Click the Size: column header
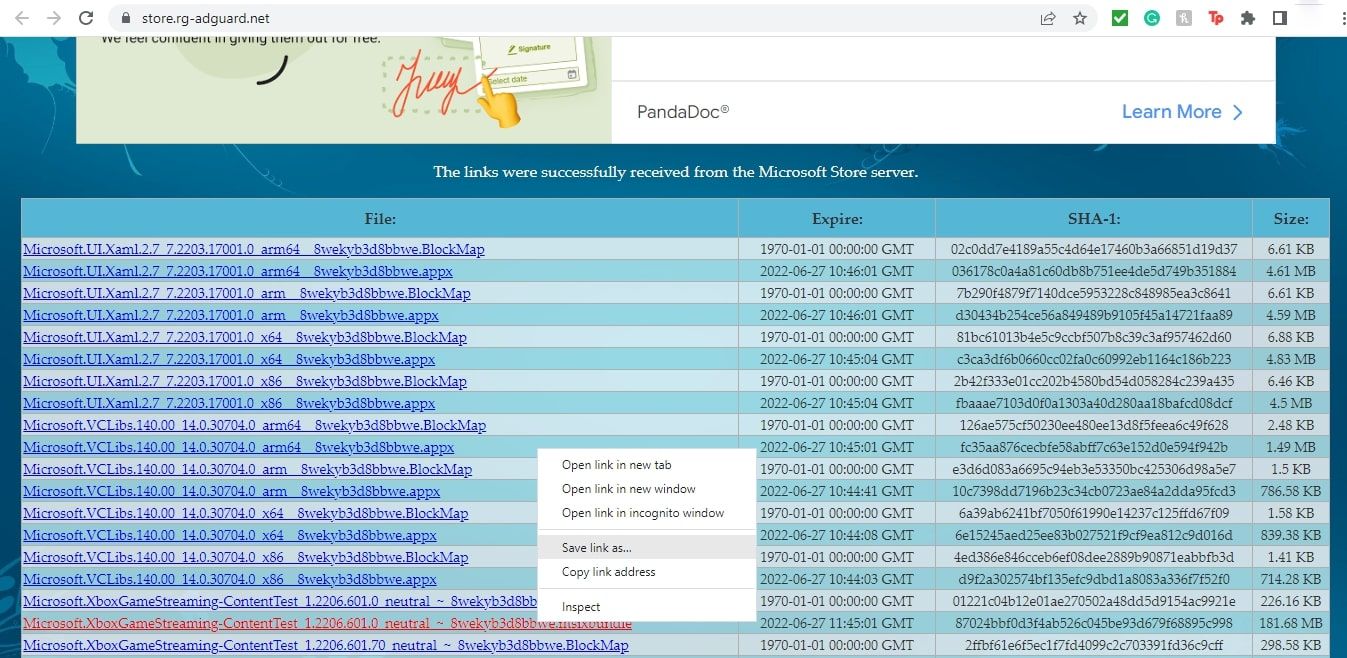Screen dimensions: 1347x658 tap(1291, 218)
